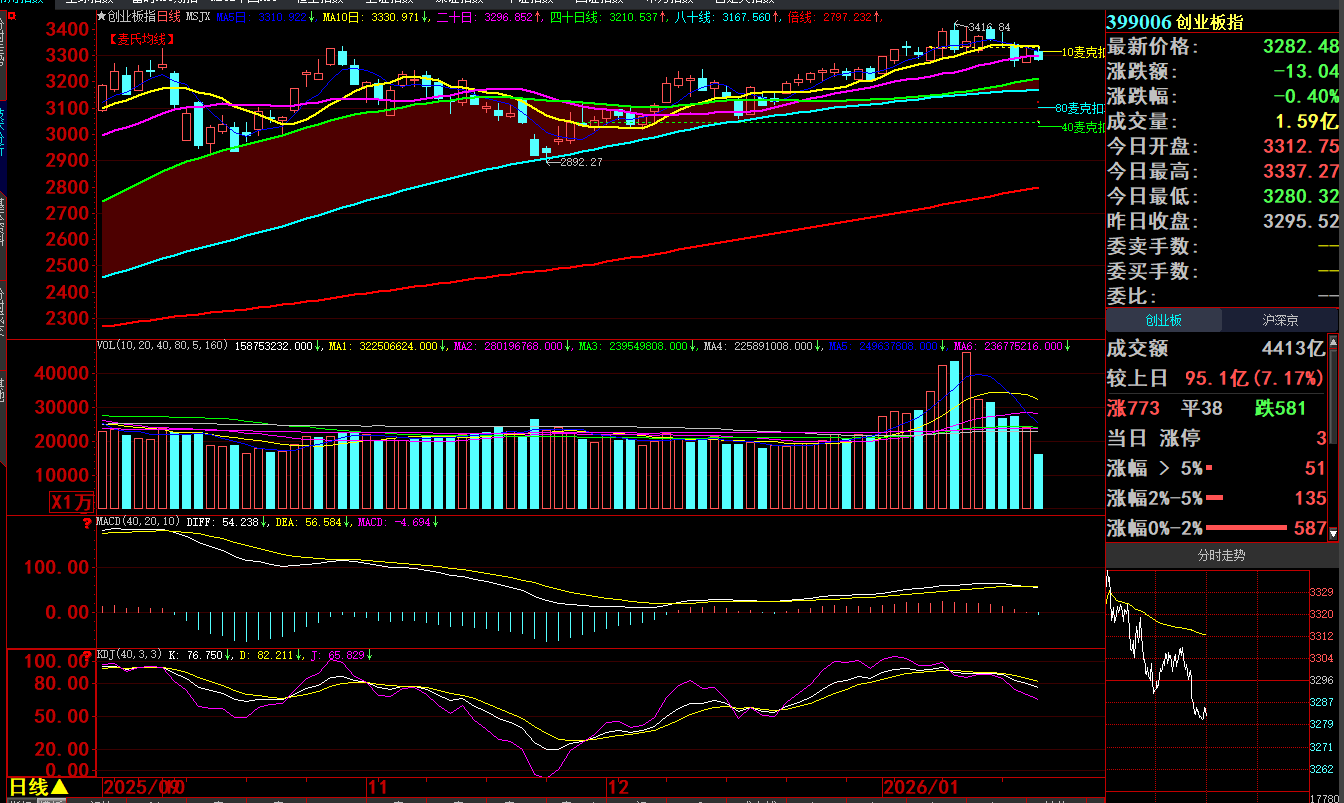Click the red question mark beside MACD
This screenshot has width=1344, height=803.
pos(88,523)
